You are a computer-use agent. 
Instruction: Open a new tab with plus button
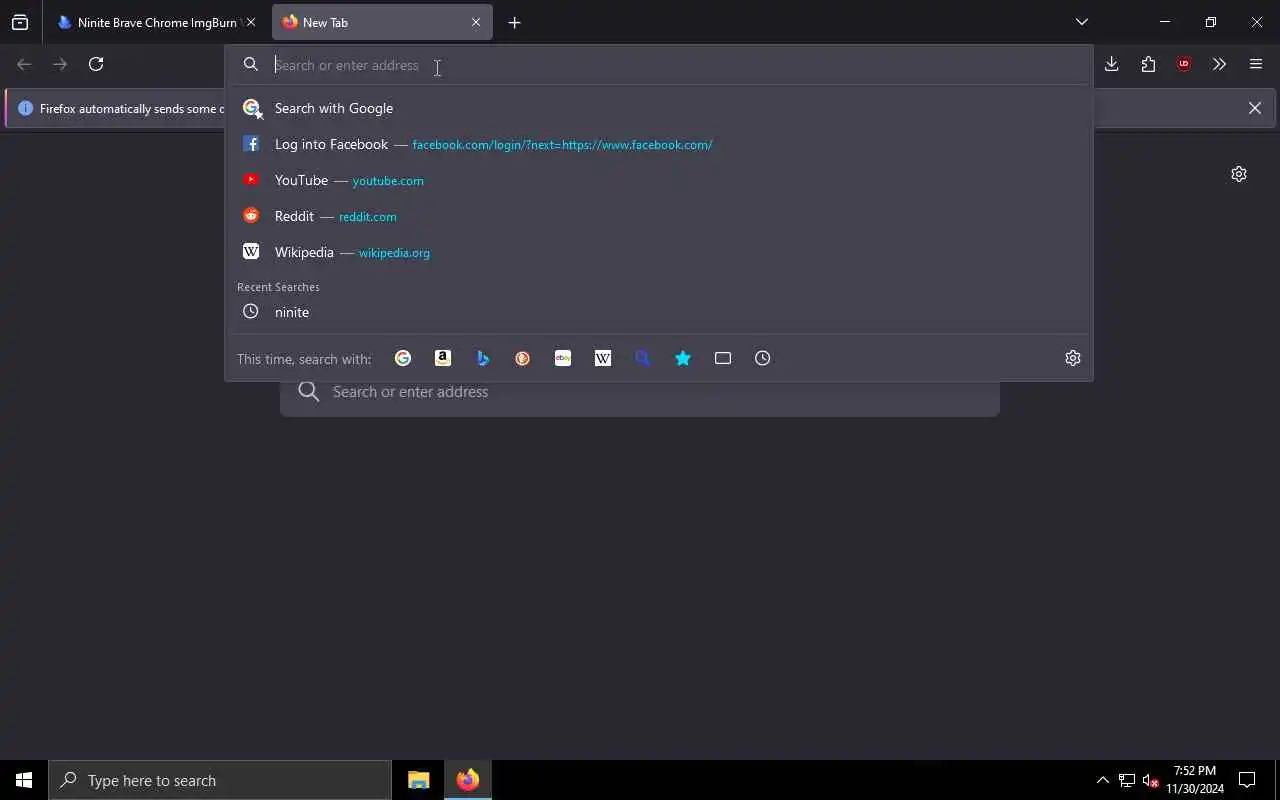514,22
